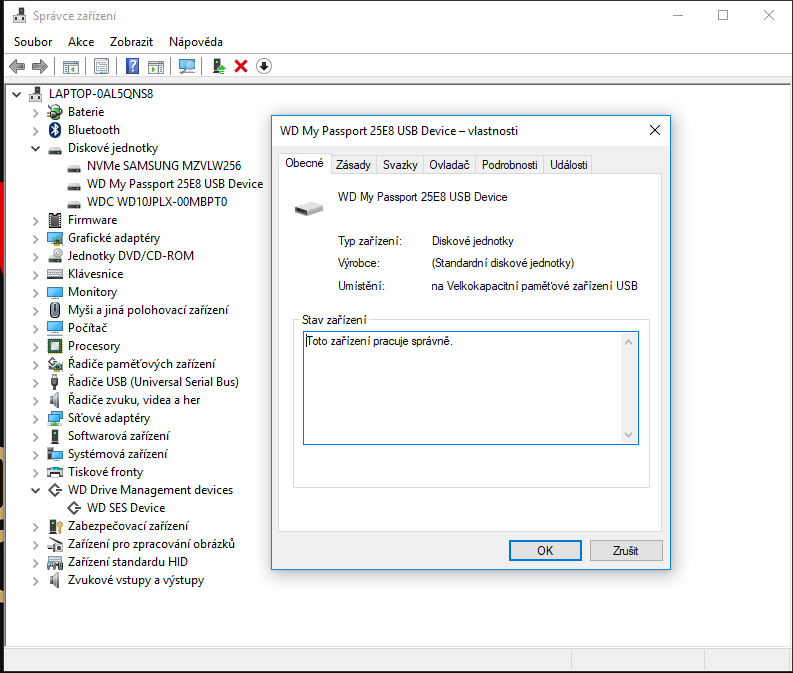
Task: Click the Back arrow toolbar icon
Action: coord(17,66)
